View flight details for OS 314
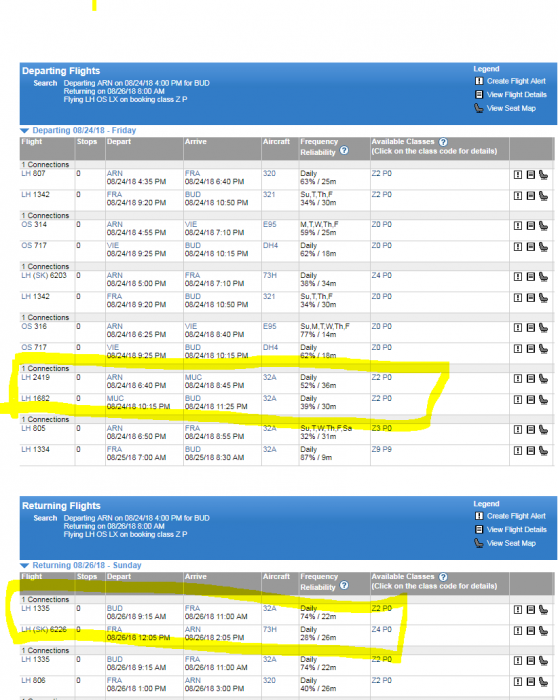This screenshot has width=558, height=700. pos(530,225)
